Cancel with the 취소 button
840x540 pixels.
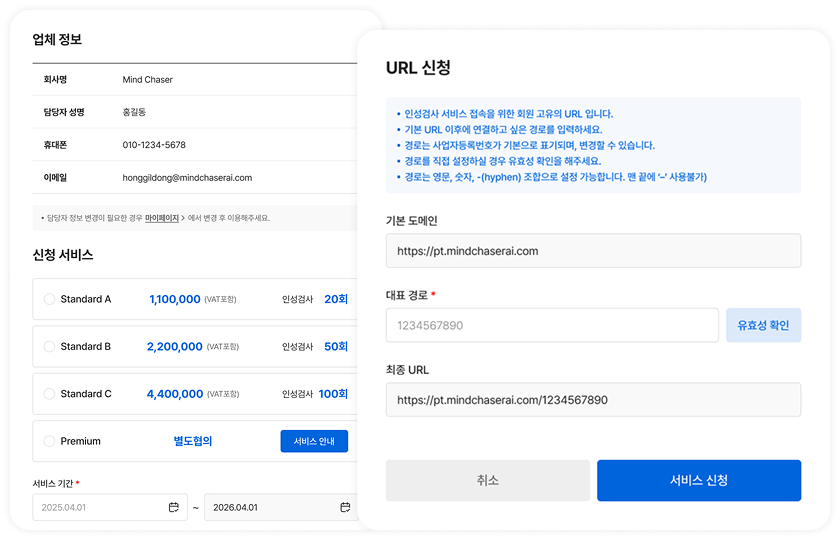tap(487, 480)
